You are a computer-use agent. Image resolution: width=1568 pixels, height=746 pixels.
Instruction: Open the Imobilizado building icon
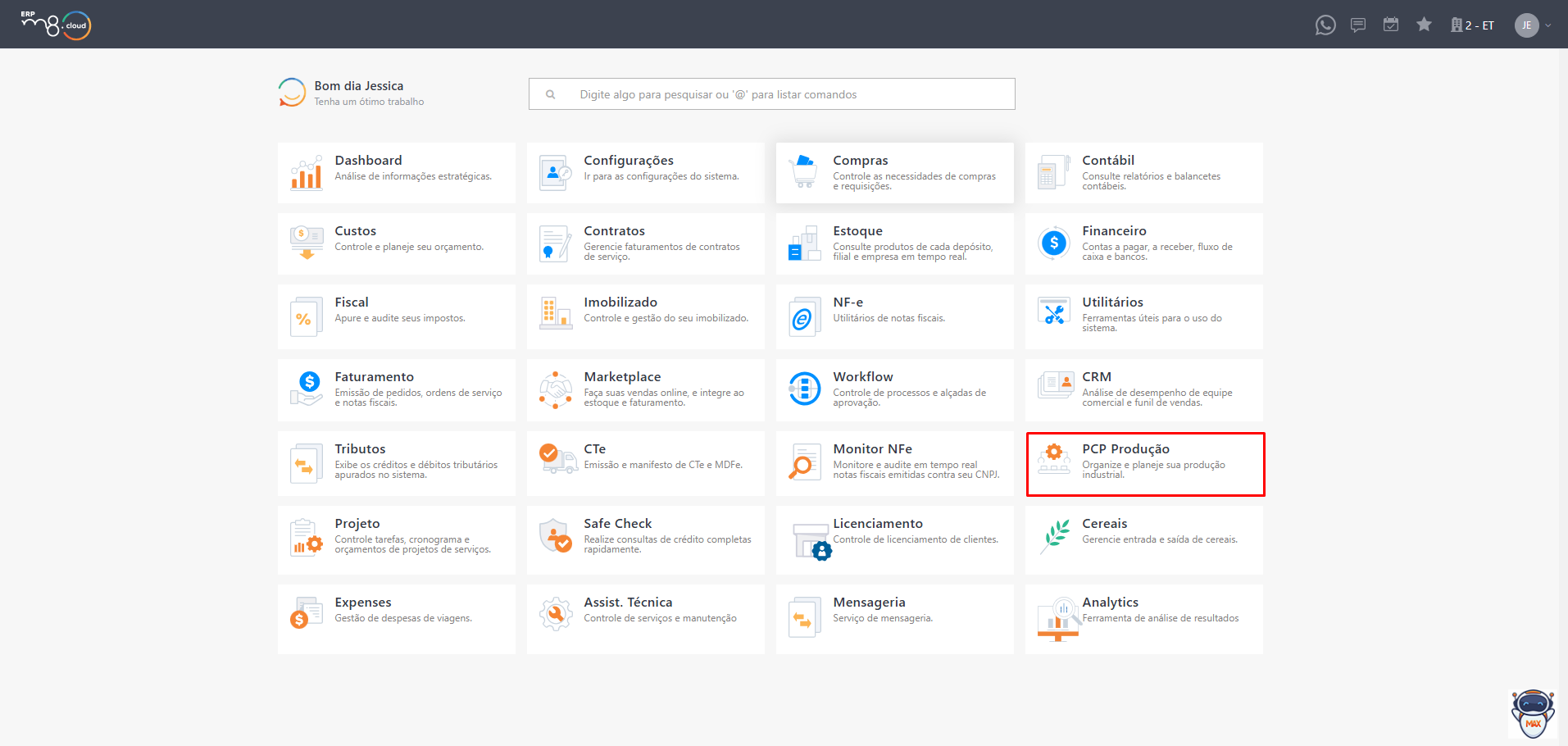(x=556, y=314)
